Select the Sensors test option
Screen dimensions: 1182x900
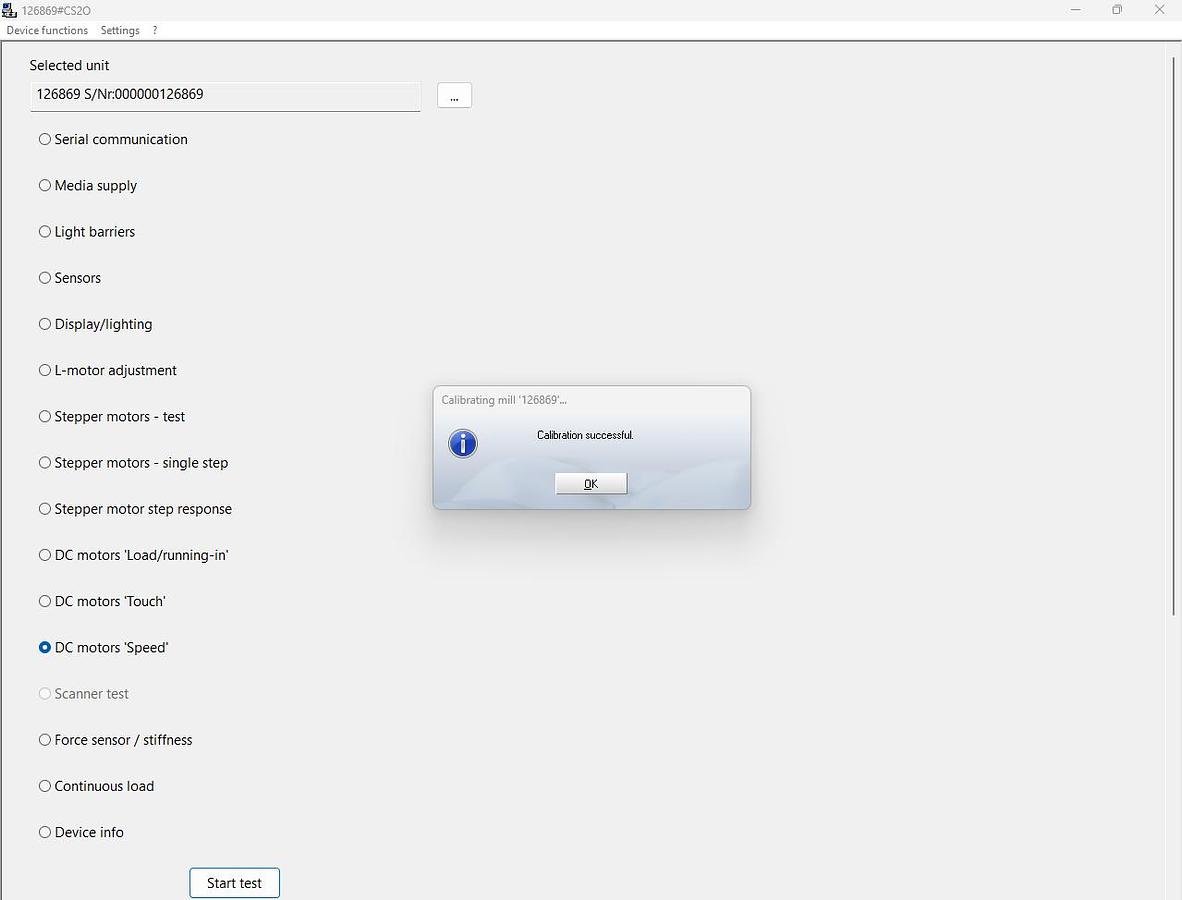(45, 278)
